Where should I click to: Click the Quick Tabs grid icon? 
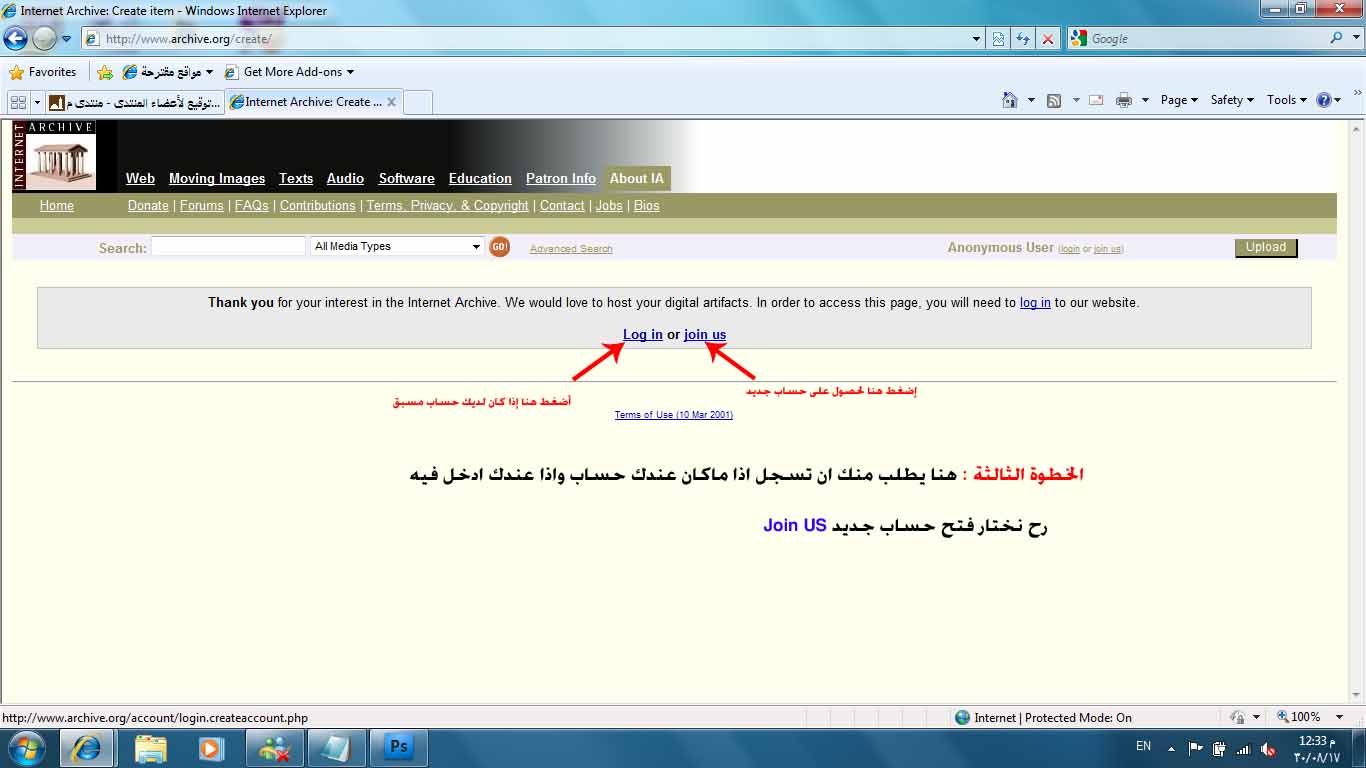(18, 102)
